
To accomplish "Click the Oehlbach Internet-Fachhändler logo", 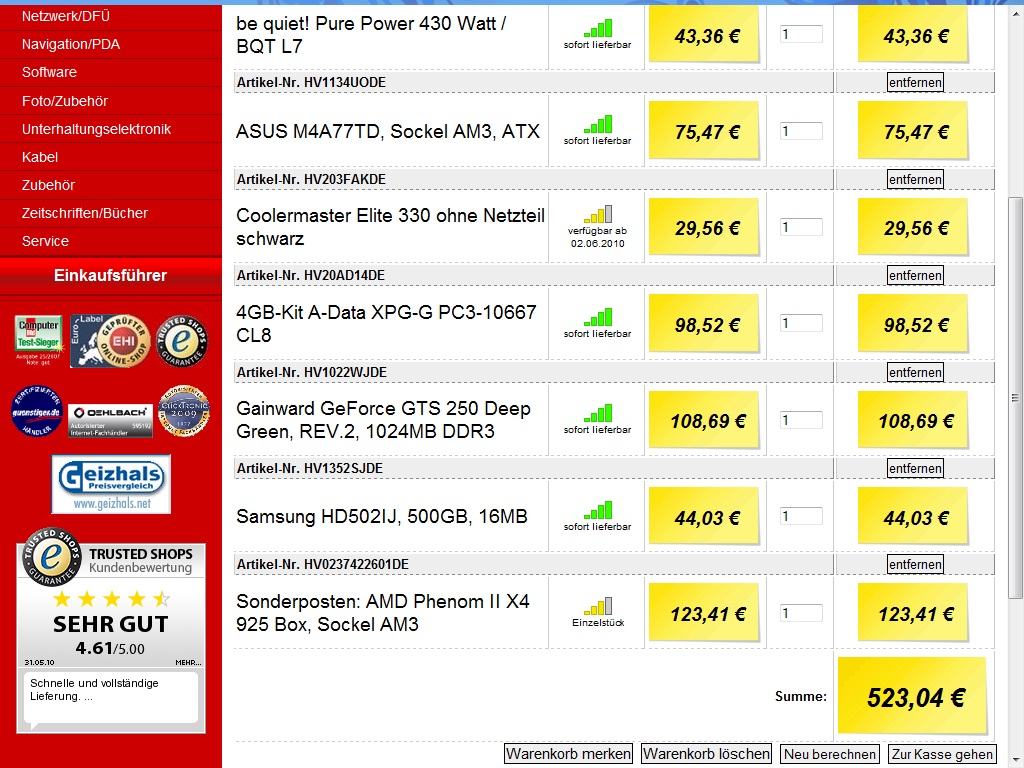I will [x=110, y=420].
